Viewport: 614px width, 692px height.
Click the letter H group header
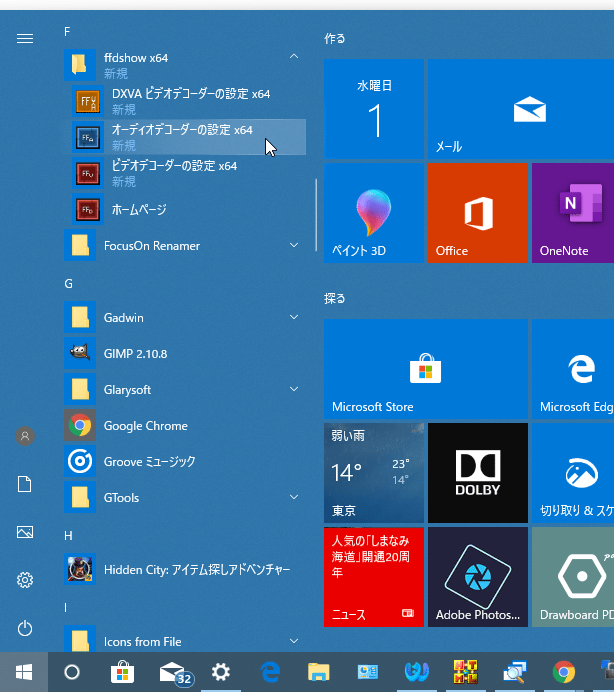click(x=68, y=536)
